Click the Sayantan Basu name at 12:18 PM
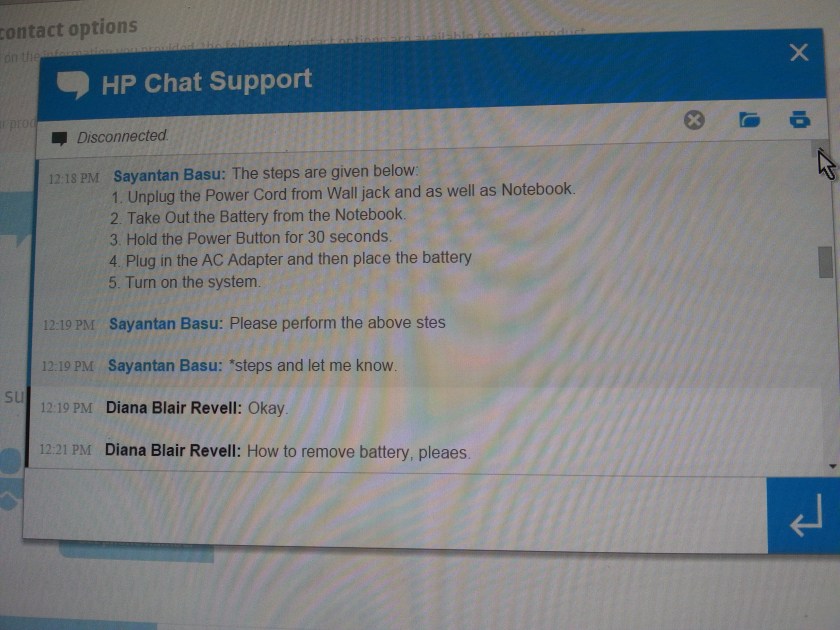 pos(169,175)
